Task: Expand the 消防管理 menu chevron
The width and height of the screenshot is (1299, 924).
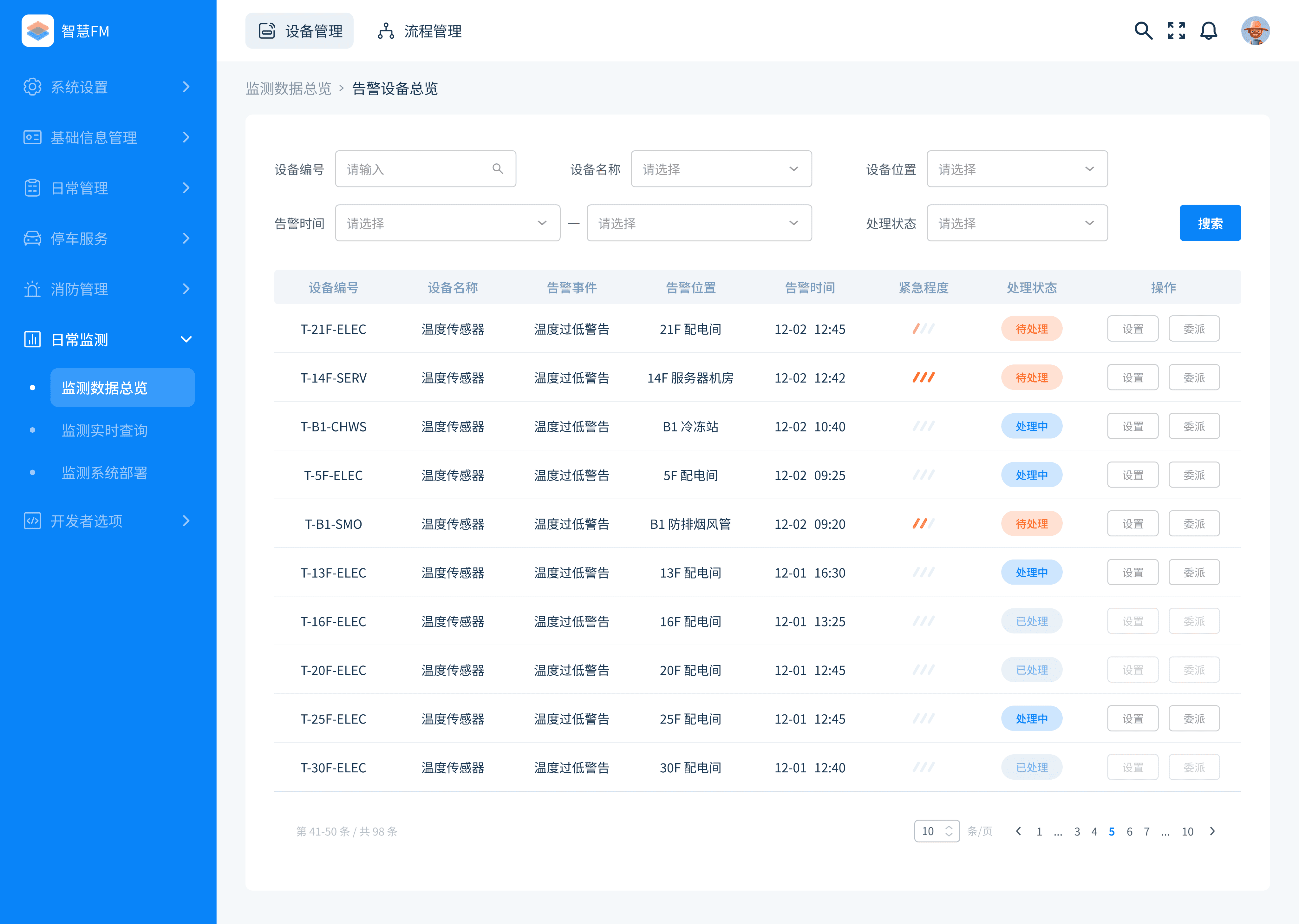Action: pyautogui.click(x=186, y=289)
